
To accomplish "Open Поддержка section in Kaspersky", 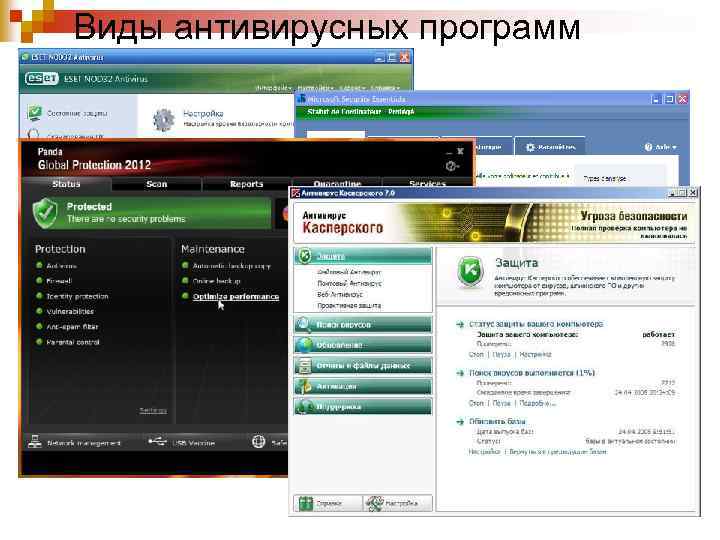I will [x=363, y=407].
